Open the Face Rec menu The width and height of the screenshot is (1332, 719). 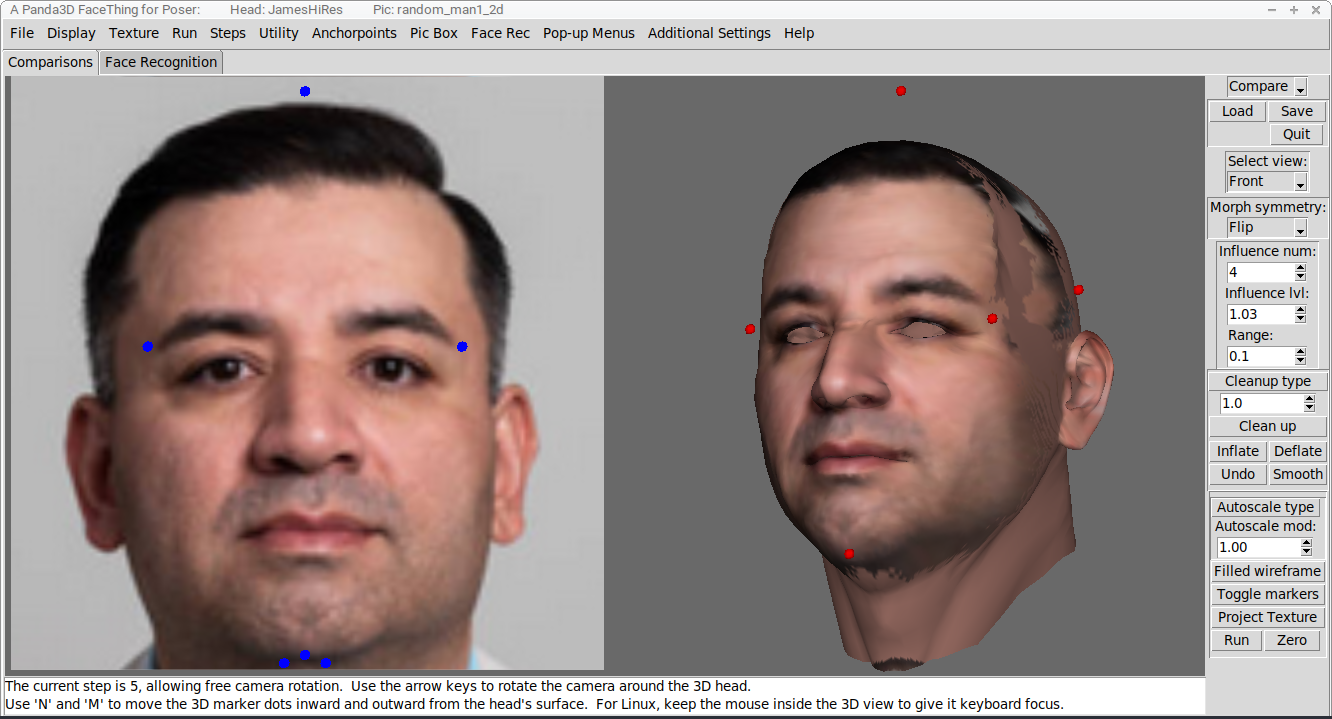(x=501, y=33)
